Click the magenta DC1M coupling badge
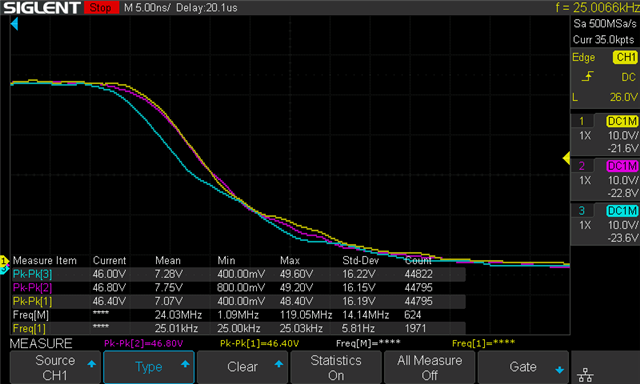 pos(622,166)
